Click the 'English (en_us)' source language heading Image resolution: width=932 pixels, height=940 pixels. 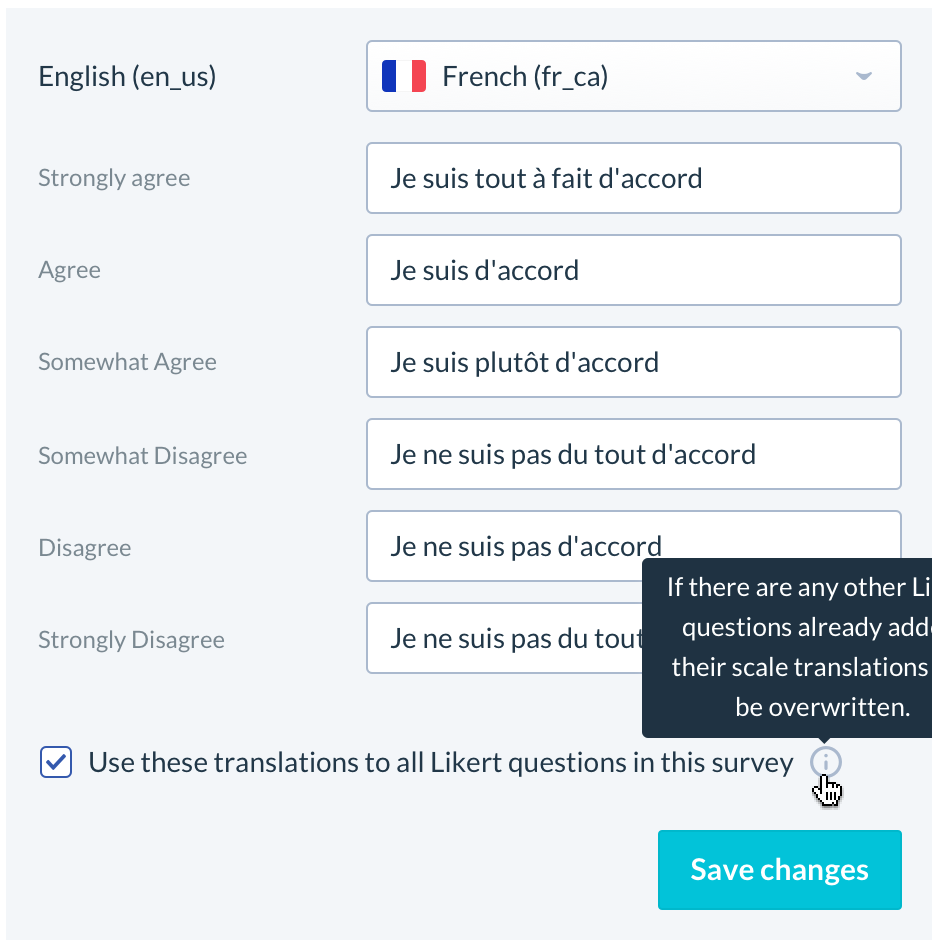(x=127, y=77)
